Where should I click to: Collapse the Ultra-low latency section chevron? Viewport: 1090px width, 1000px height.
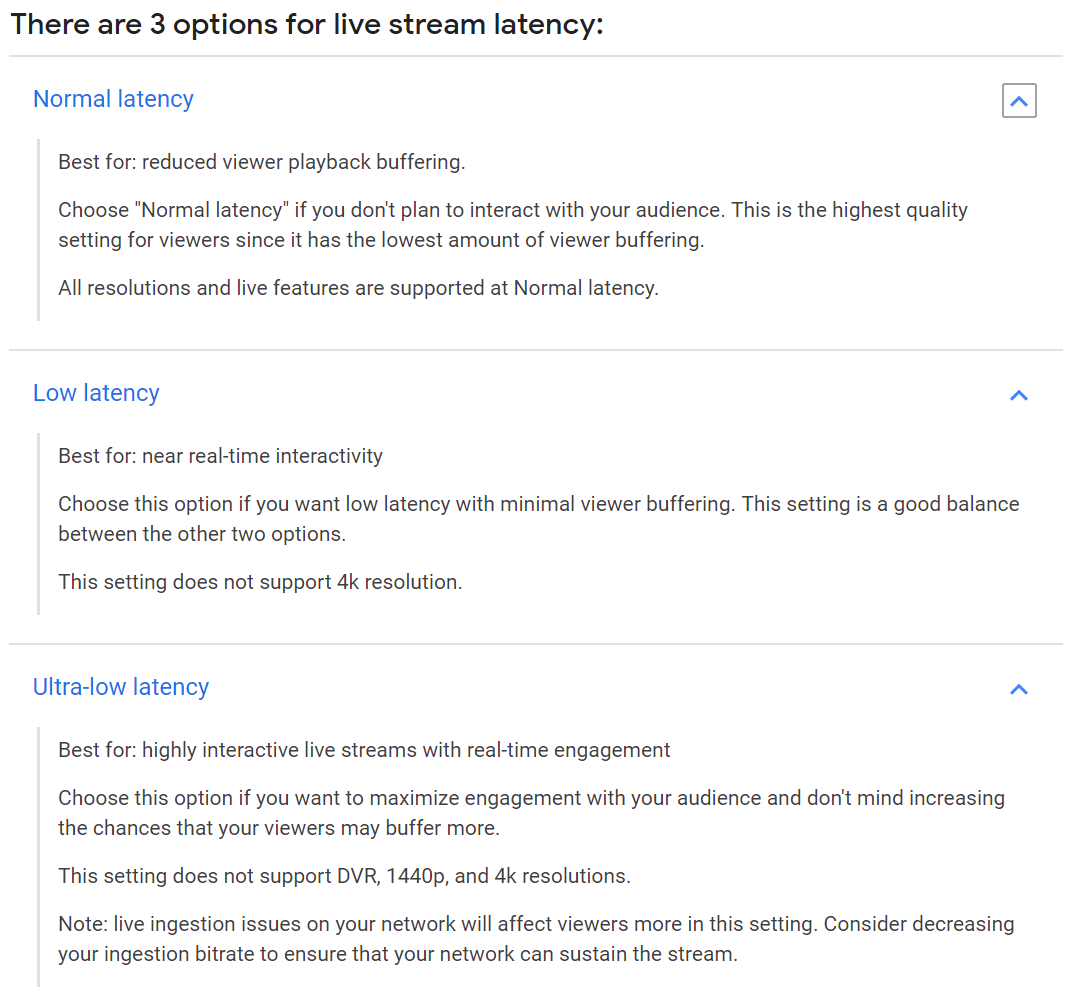coord(1018,689)
